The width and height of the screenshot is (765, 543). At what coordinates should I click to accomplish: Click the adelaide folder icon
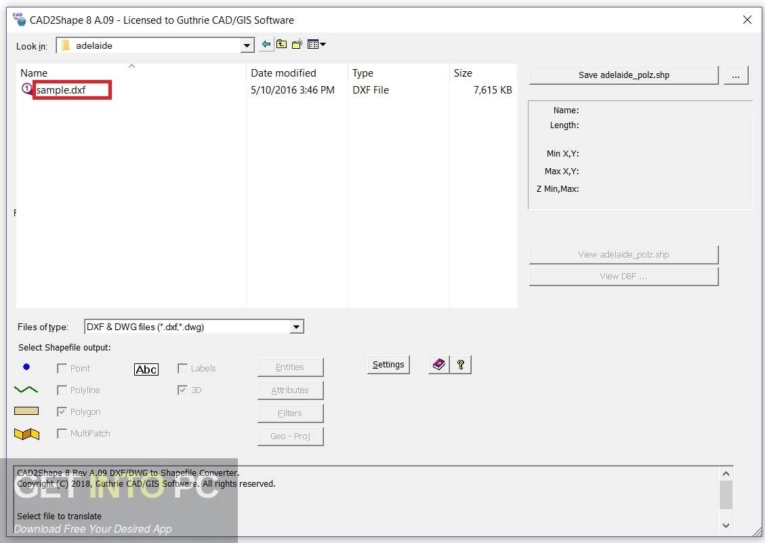[x=66, y=45]
